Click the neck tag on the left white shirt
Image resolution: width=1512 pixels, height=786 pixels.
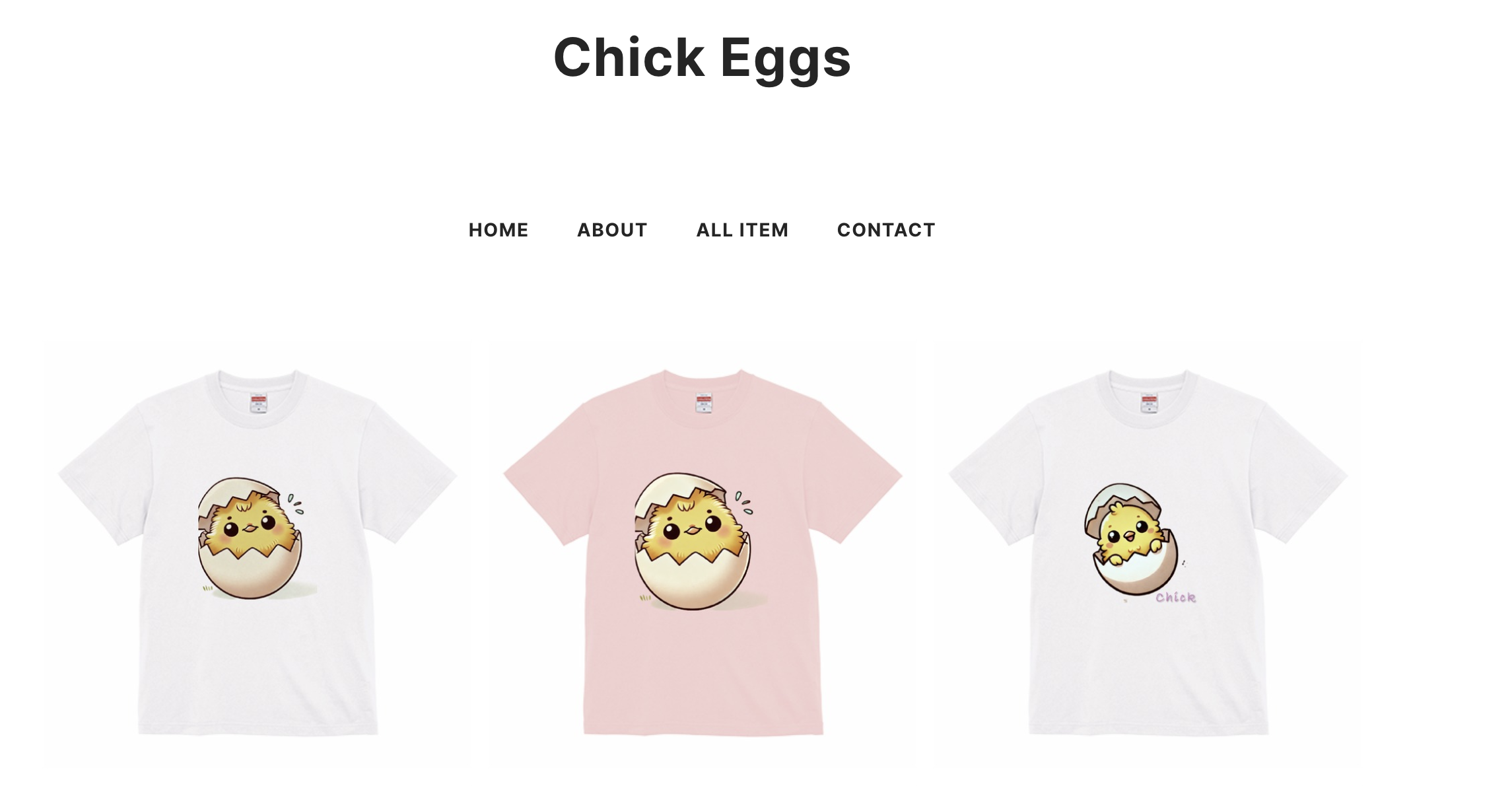258,403
